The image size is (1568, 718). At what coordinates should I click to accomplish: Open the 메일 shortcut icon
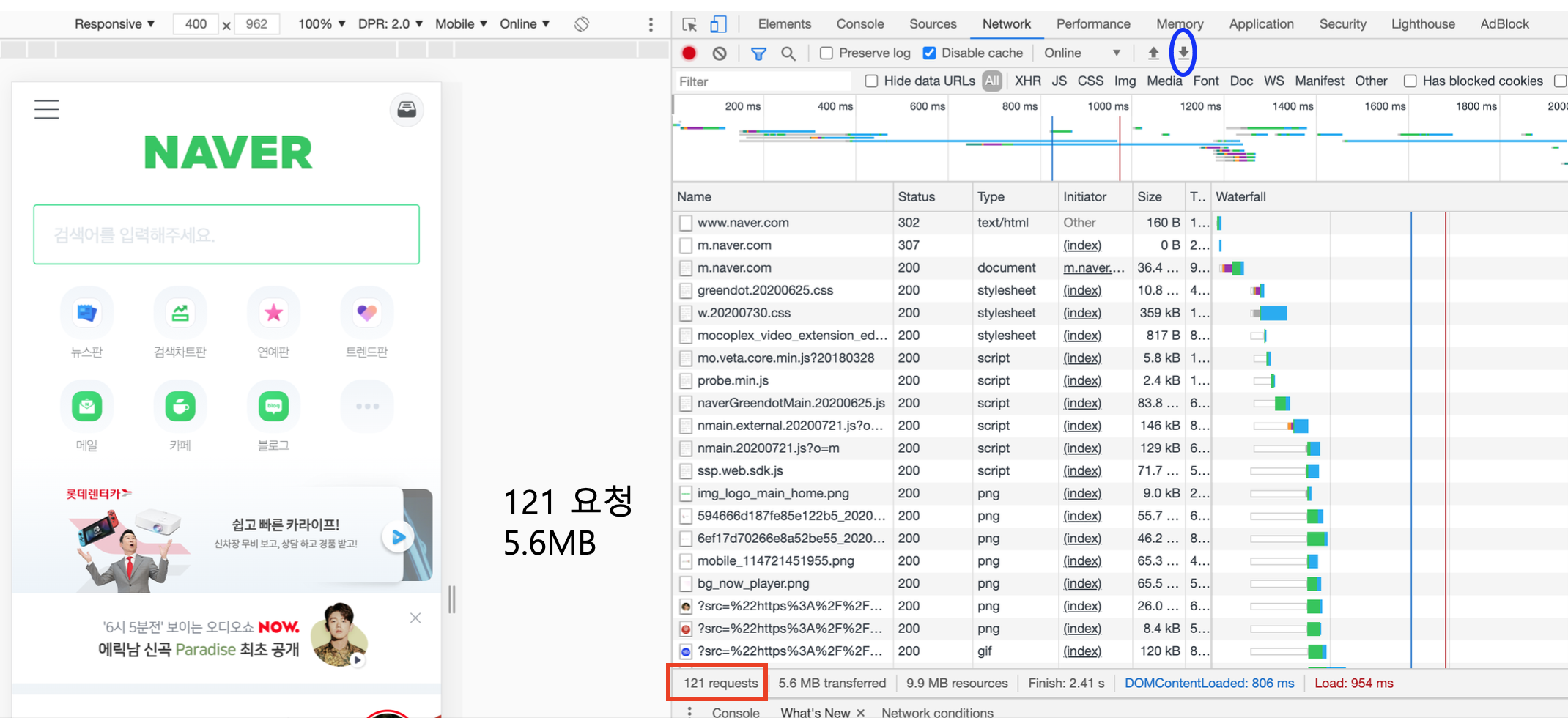point(86,406)
